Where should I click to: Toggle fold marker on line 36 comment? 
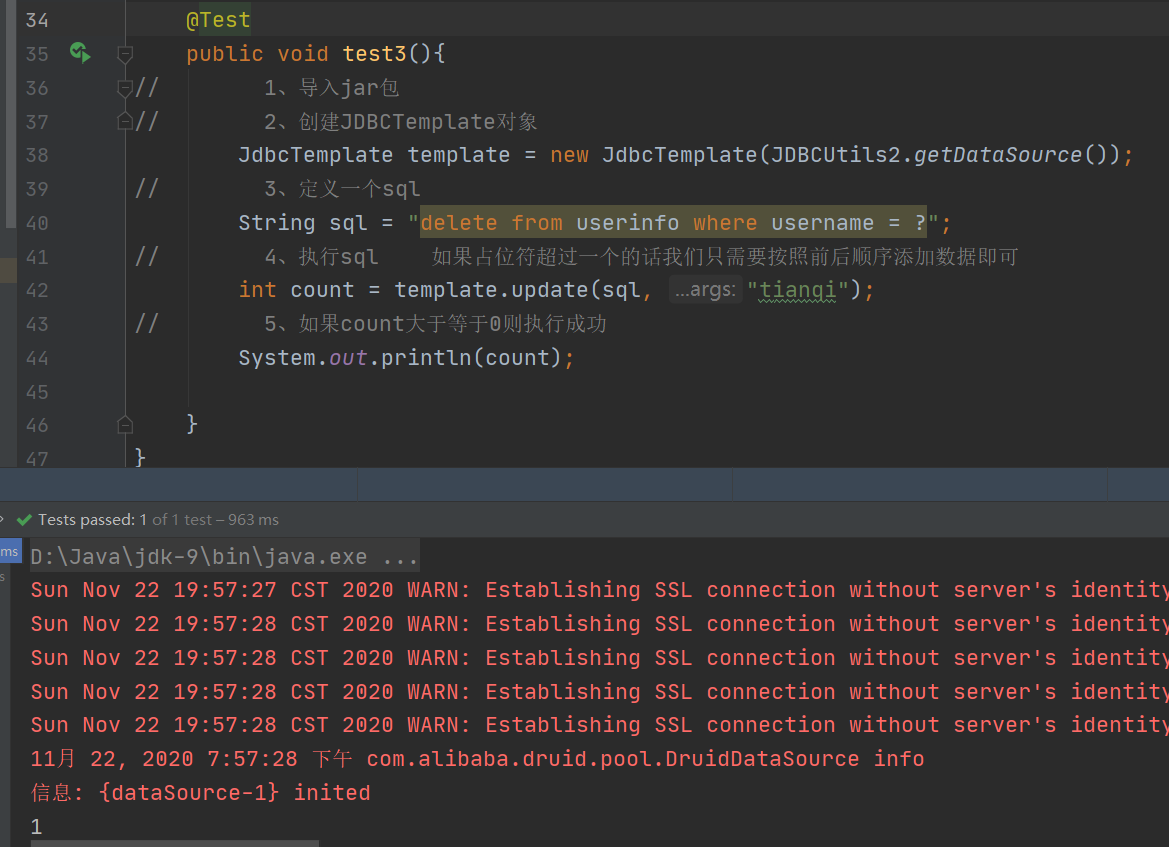125,88
